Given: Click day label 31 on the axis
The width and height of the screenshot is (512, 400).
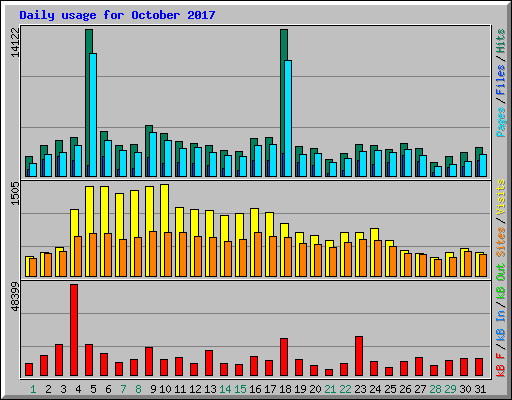Looking at the screenshot, I should point(480,389).
